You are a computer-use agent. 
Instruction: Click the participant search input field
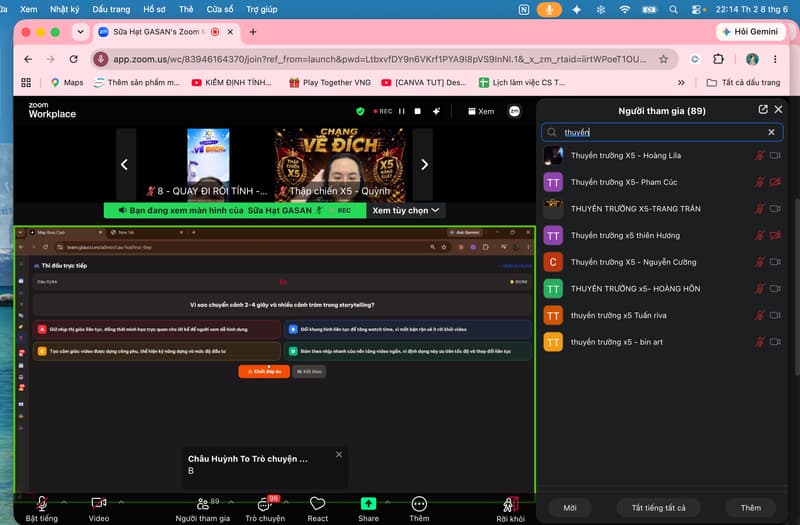pyautogui.click(x=662, y=132)
